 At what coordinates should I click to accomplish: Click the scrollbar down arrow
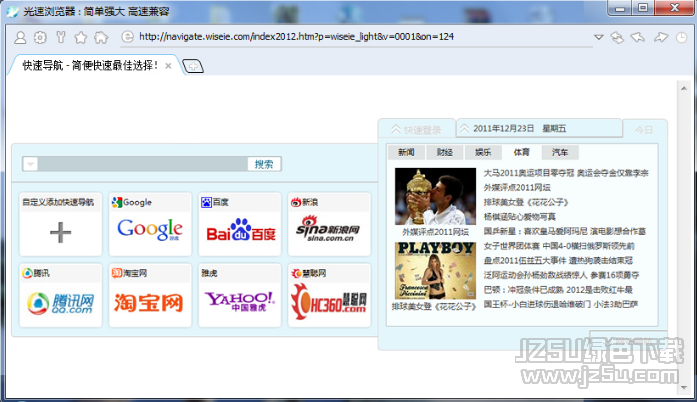[684, 388]
